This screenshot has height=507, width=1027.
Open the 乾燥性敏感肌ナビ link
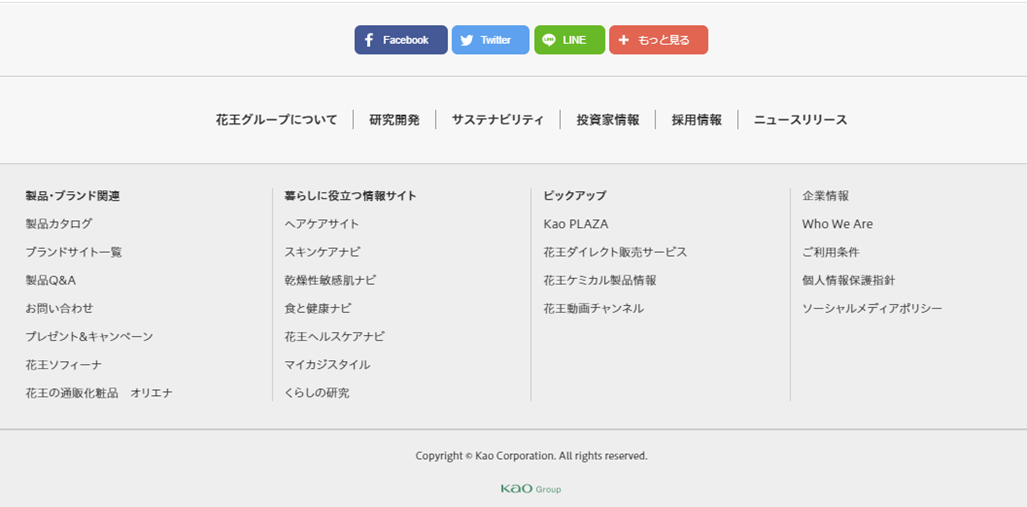click(x=330, y=280)
